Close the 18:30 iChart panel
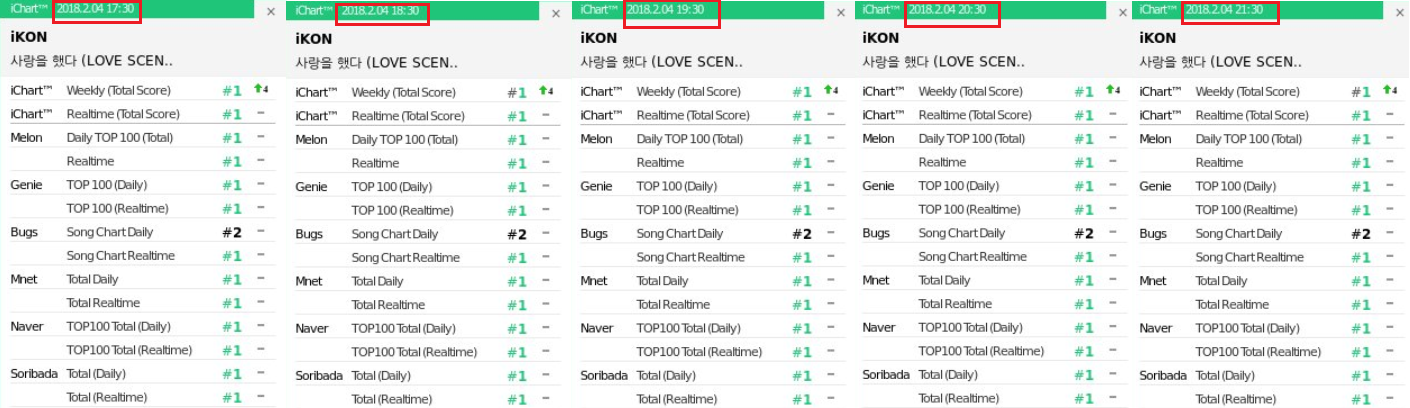Viewport: 1410px width, 408px height. tap(556, 13)
